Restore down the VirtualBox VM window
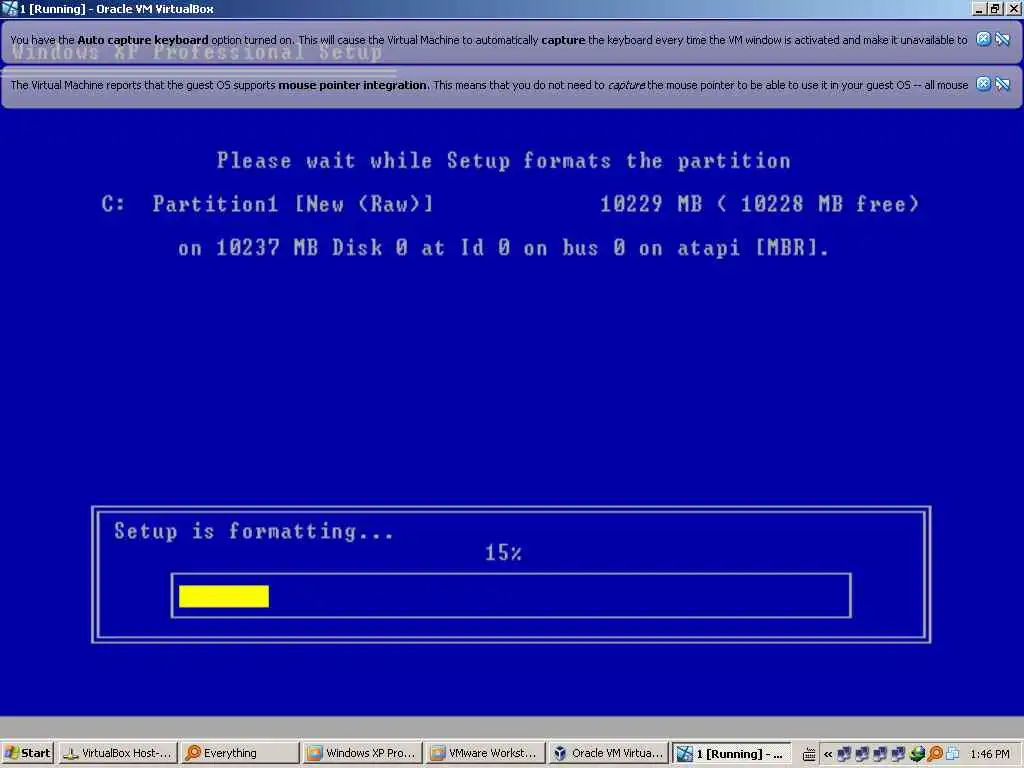1024x768 pixels. (x=994, y=9)
